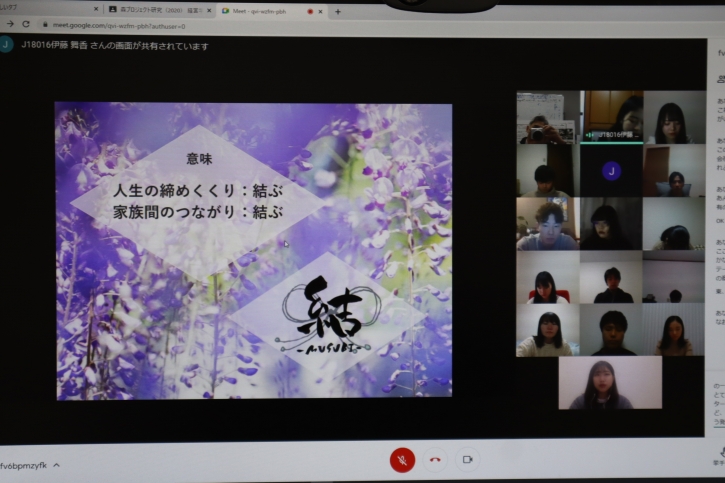
Task: Click the shared-screen notice for J18016伊藤 舞香
Action: (x=115, y=46)
